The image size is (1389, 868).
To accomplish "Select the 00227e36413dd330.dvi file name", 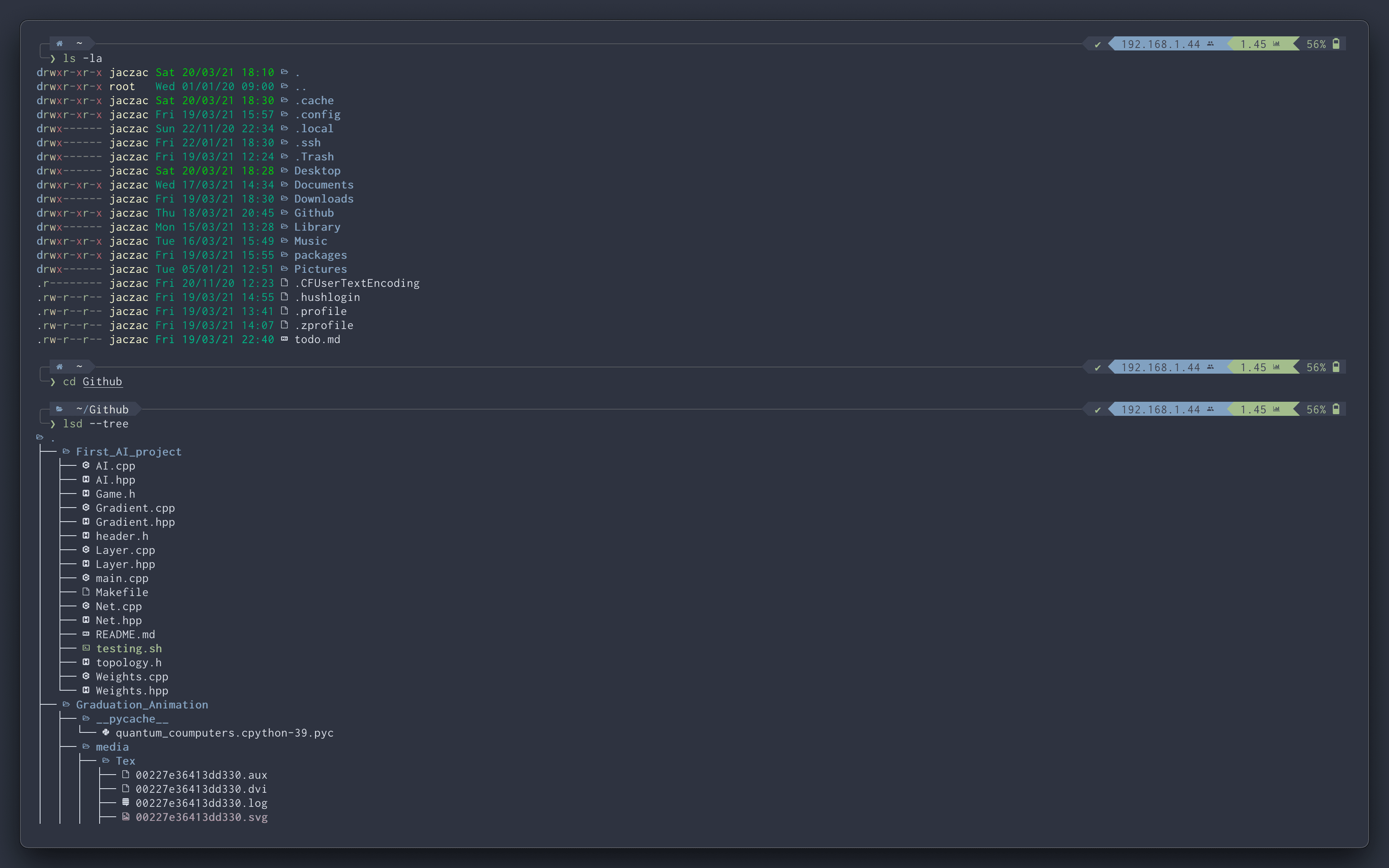I will [x=201, y=789].
